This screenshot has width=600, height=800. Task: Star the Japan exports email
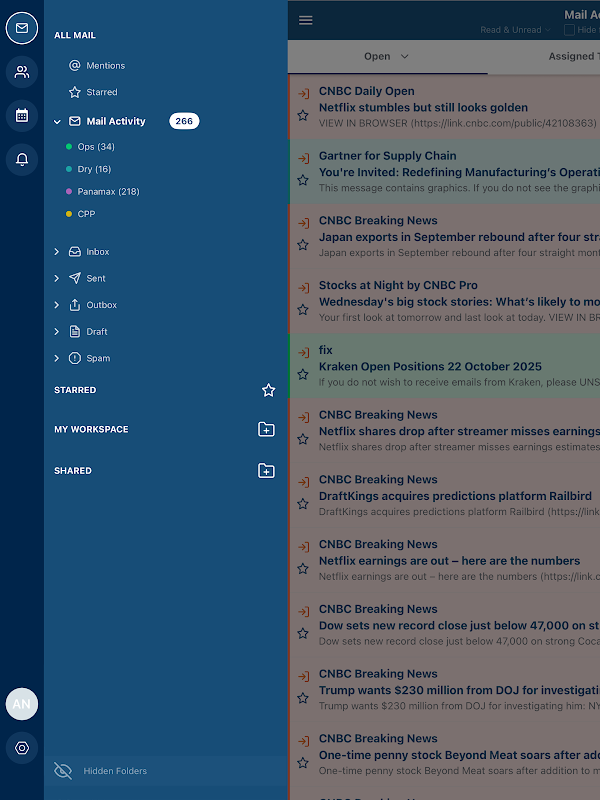tap(303, 245)
